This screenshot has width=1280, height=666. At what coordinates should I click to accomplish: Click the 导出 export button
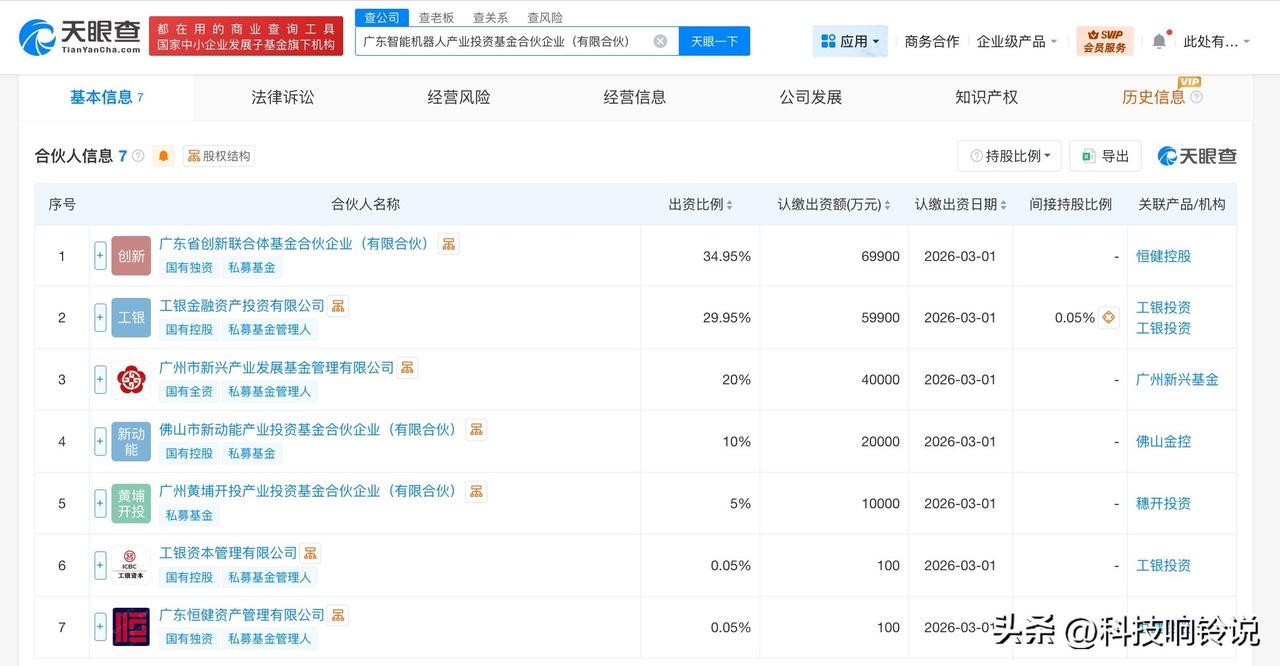pyautogui.click(x=1105, y=156)
